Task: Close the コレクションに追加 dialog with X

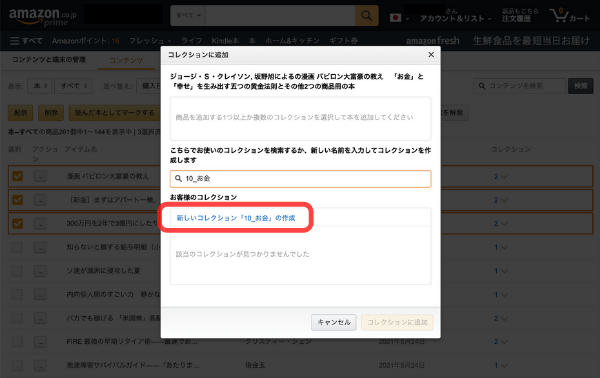Action: click(431, 55)
